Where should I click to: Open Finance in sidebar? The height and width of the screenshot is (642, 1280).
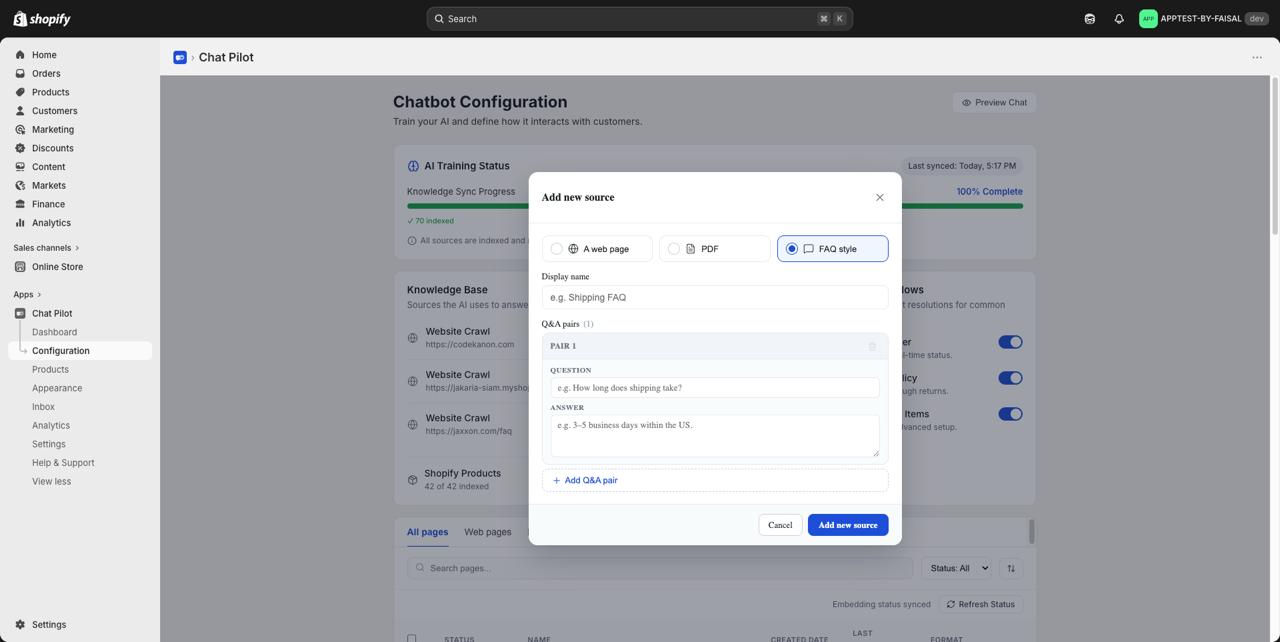coord(48,204)
